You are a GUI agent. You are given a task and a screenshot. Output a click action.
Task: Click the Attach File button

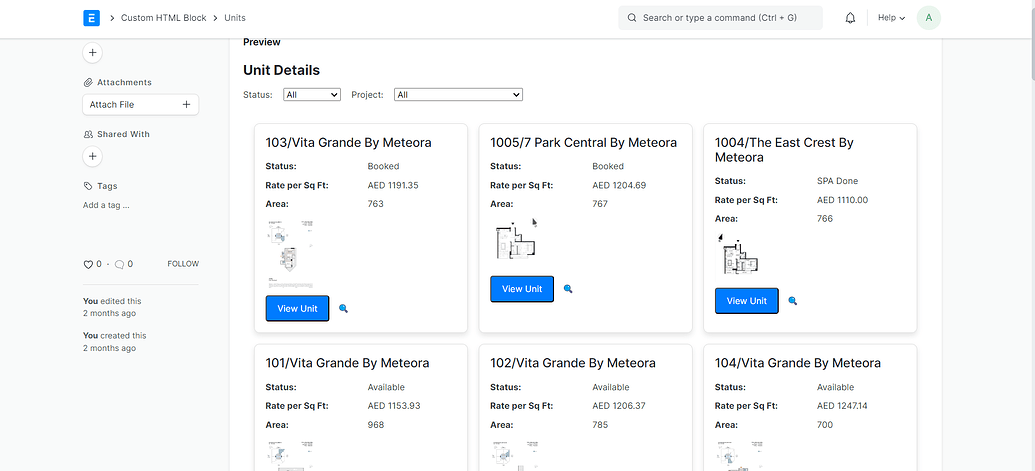(x=140, y=104)
